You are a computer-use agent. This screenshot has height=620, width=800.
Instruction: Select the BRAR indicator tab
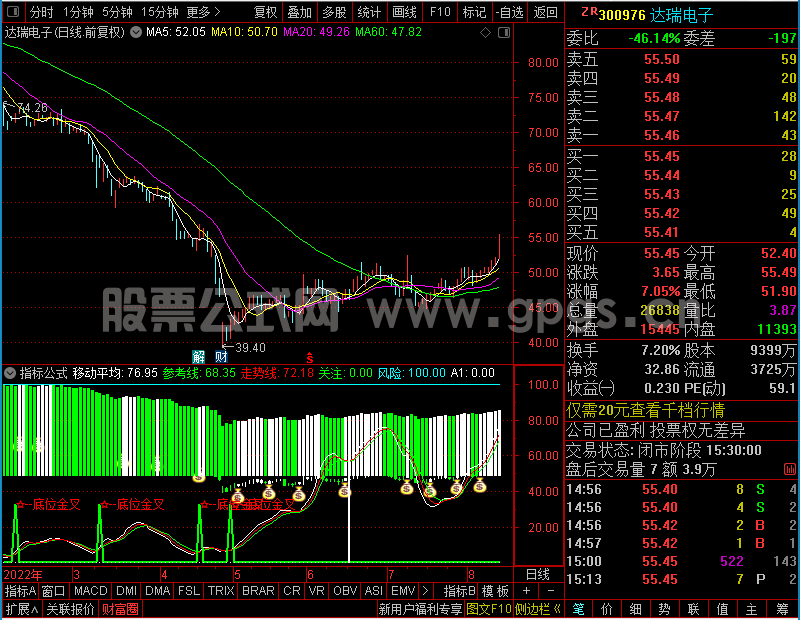258,591
